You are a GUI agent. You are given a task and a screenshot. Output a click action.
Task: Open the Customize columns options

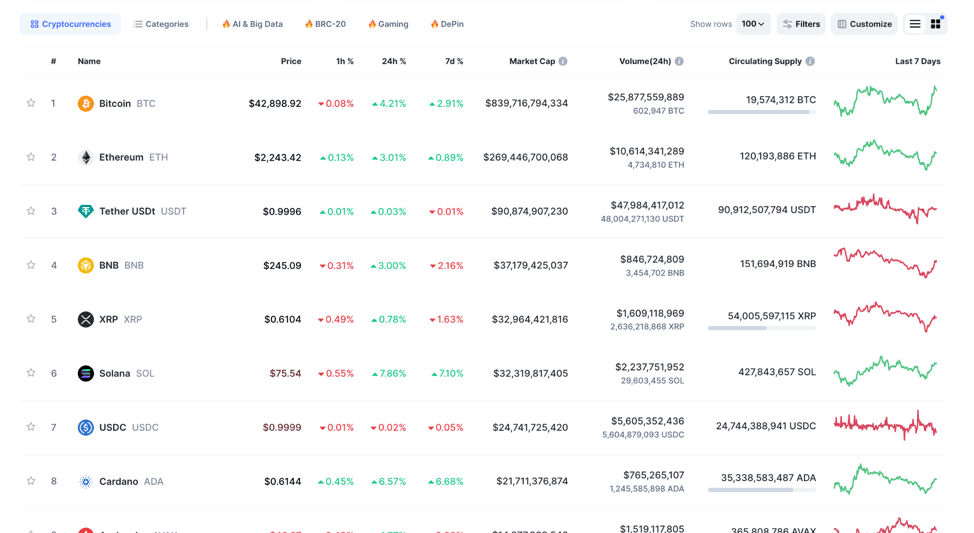click(864, 24)
